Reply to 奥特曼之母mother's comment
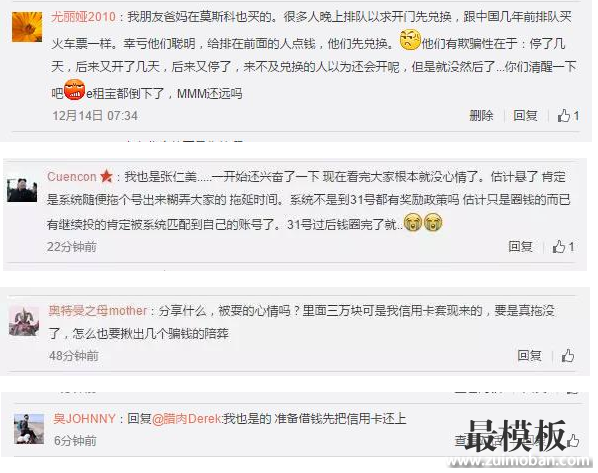Image resolution: width=598 pixels, height=473 pixels. [x=529, y=356]
